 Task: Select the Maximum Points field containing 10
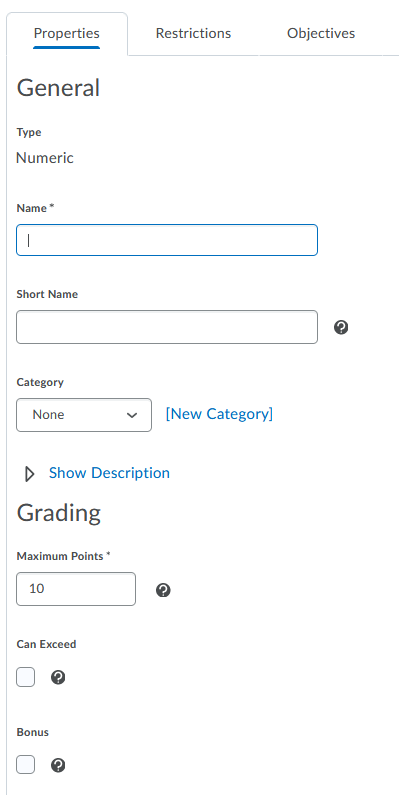(76, 589)
